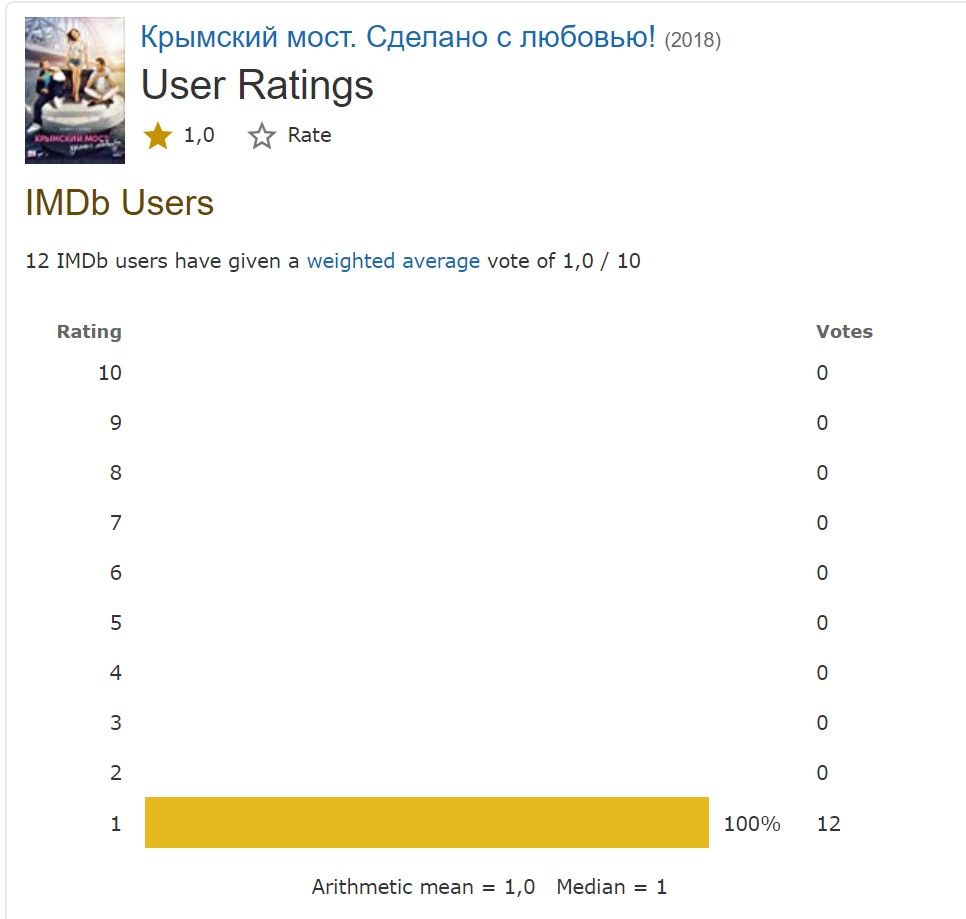The image size is (966, 919).
Task: Click the vote count for rating 9
Action: pos(822,423)
